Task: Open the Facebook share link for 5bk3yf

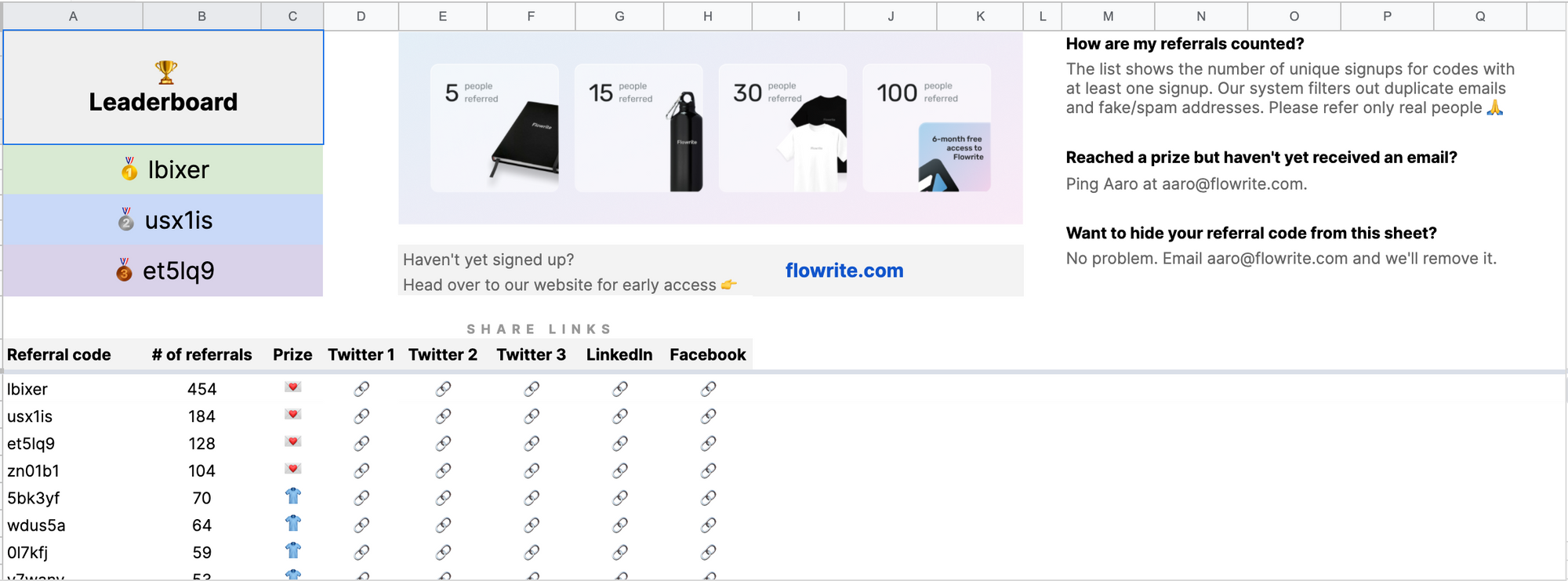Action: 708,498
